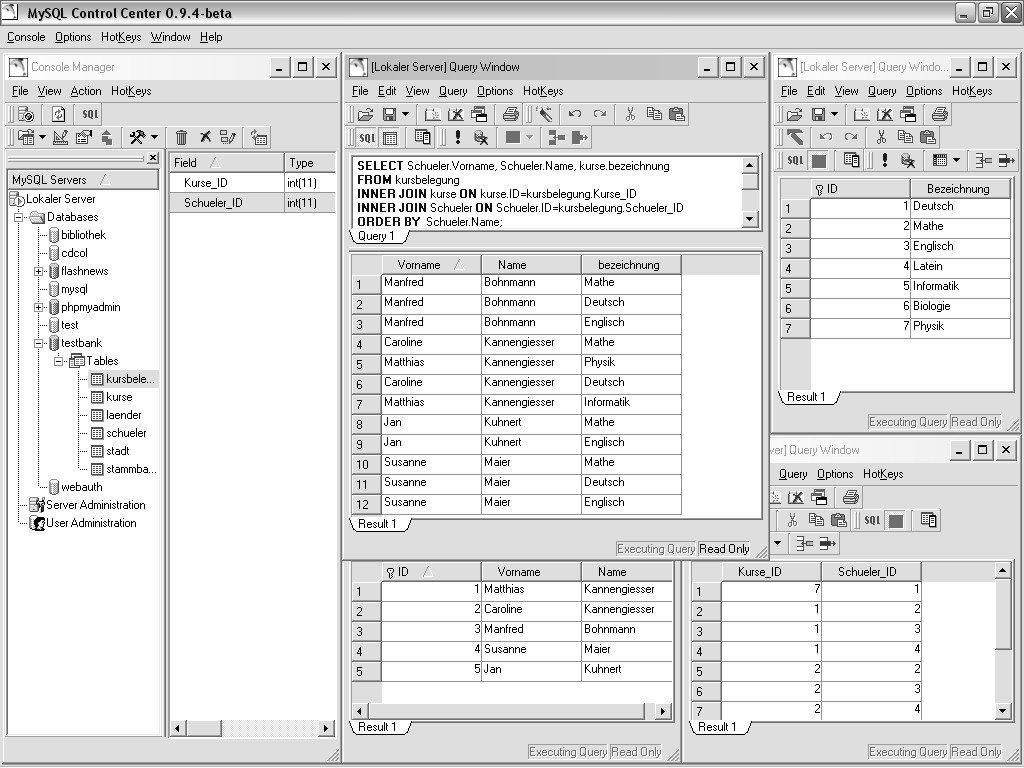Toggle the SQL pane view button in center Query Window
The image size is (1024, 768).
click(x=367, y=138)
